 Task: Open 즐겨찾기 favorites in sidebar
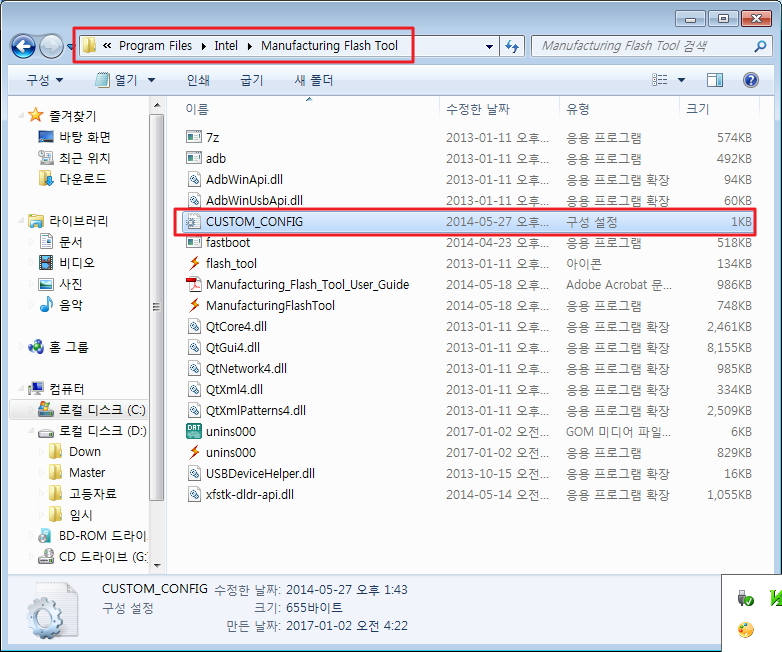72,116
